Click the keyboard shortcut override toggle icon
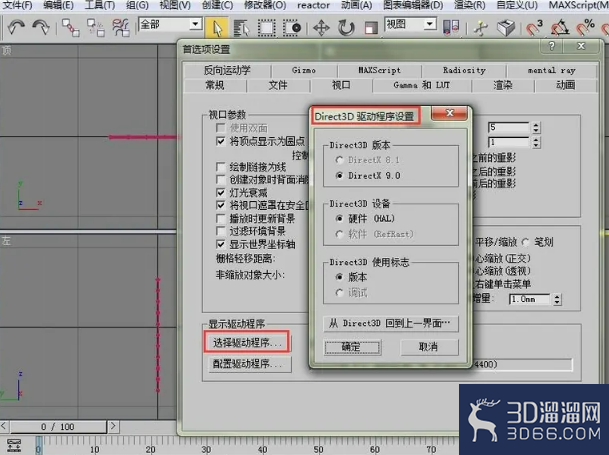This screenshot has height=455, width=609. click(x=506, y=28)
